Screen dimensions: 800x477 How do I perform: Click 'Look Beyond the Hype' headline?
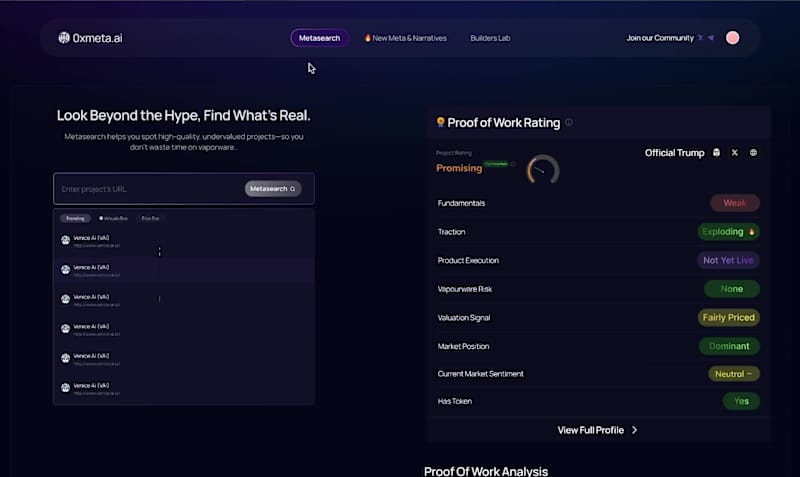184,115
